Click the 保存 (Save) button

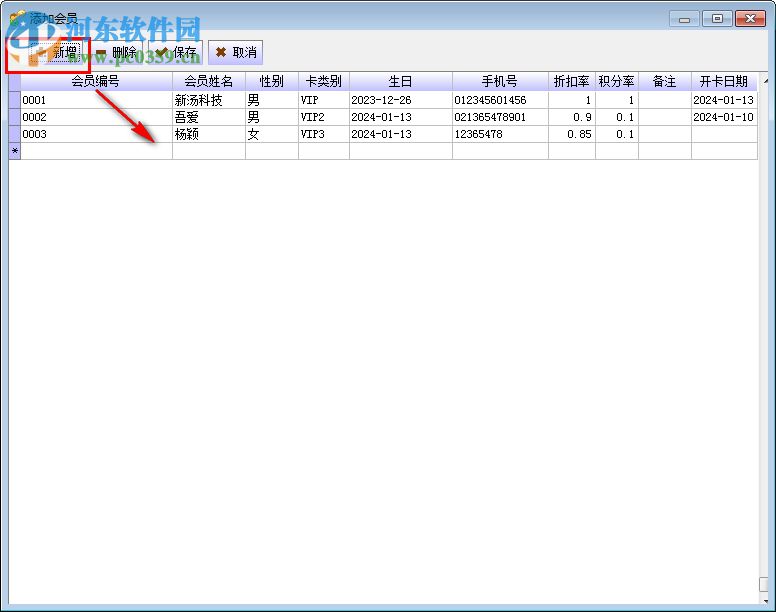(176, 52)
